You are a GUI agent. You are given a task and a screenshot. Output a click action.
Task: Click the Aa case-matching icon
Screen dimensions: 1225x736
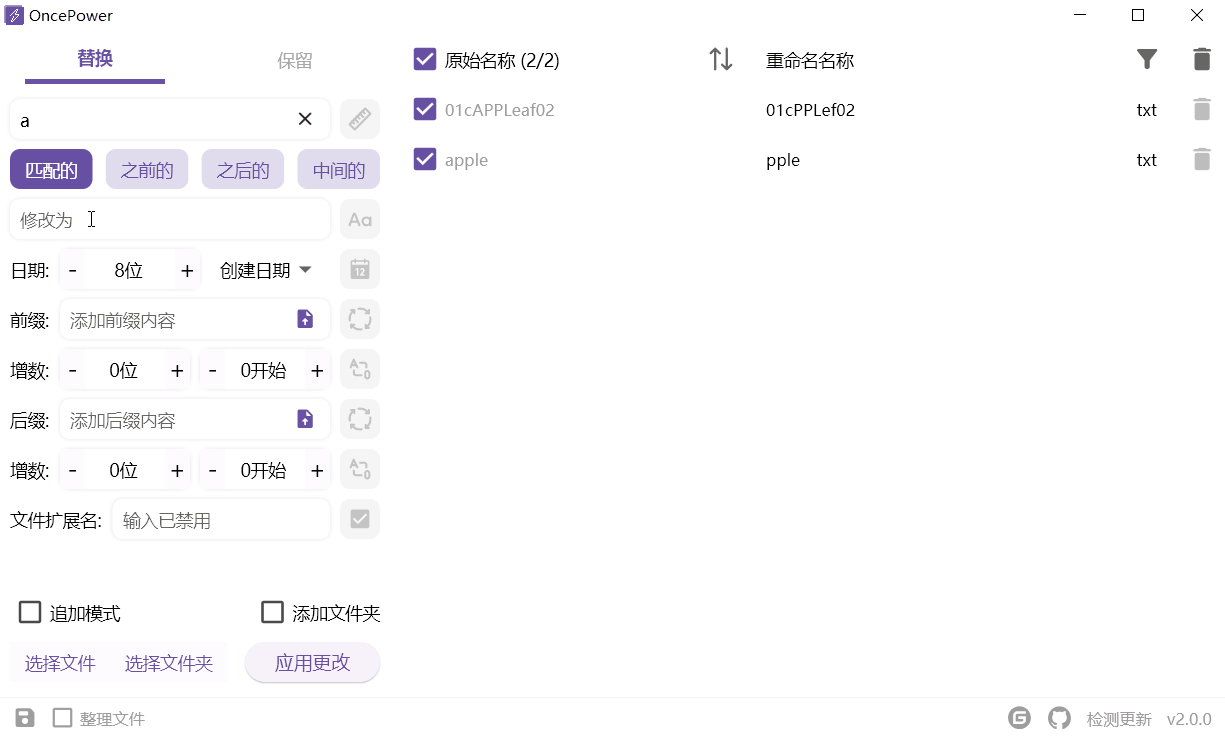[x=360, y=219]
